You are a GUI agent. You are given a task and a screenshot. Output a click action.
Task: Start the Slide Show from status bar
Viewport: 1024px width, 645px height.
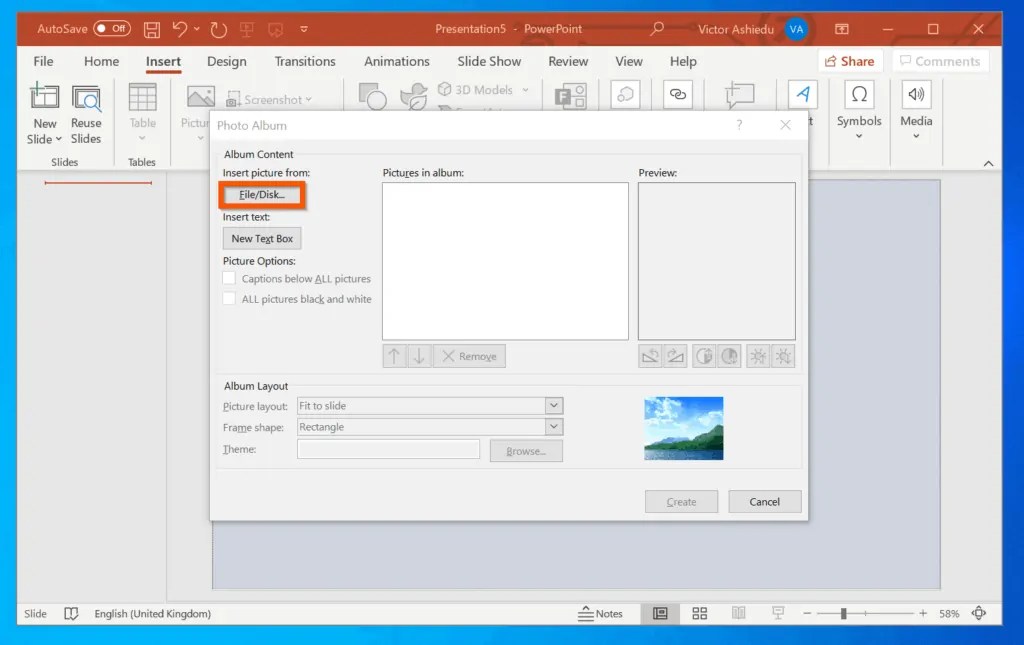777,613
